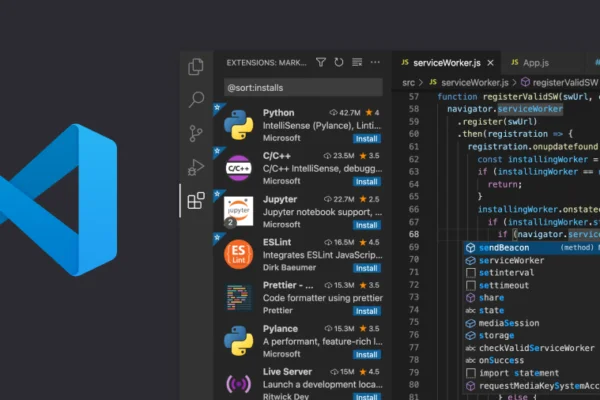Image resolution: width=600 pixels, height=400 pixels.
Task: Click the filter extensions funnel icon
Action: 321,62
